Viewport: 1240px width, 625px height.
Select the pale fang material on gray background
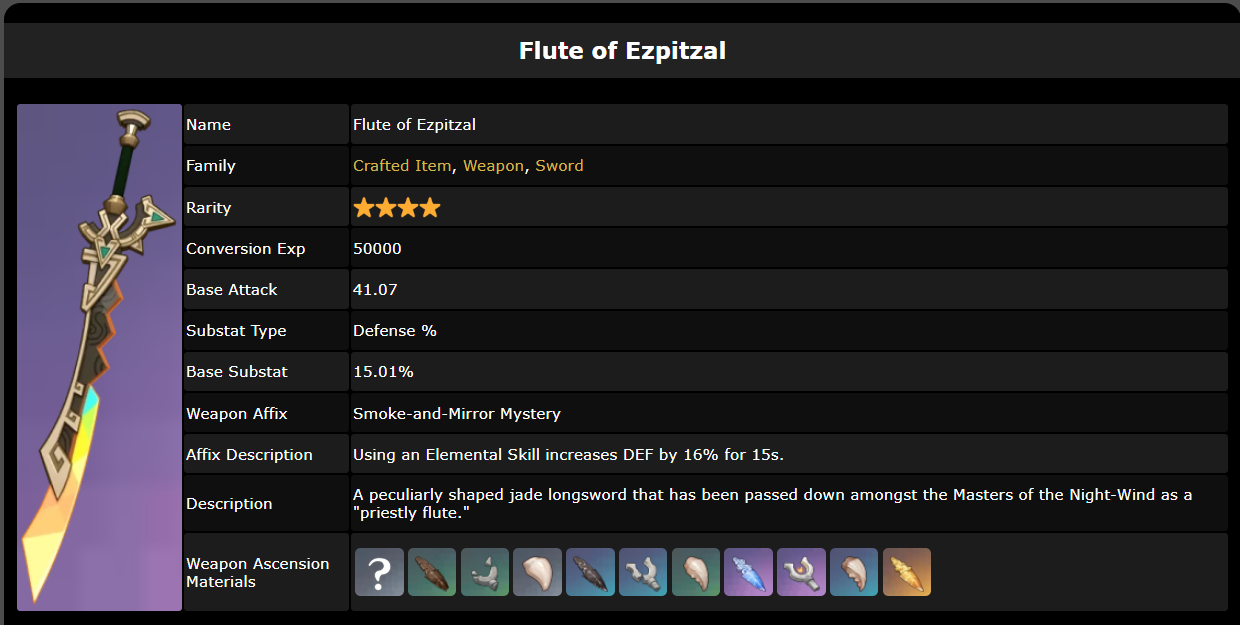point(538,572)
